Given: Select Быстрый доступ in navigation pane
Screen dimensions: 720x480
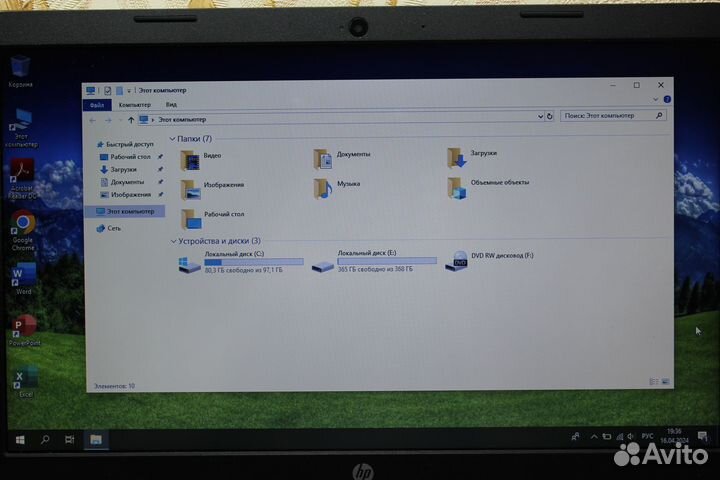Looking at the screenshot, I should 125,144.
